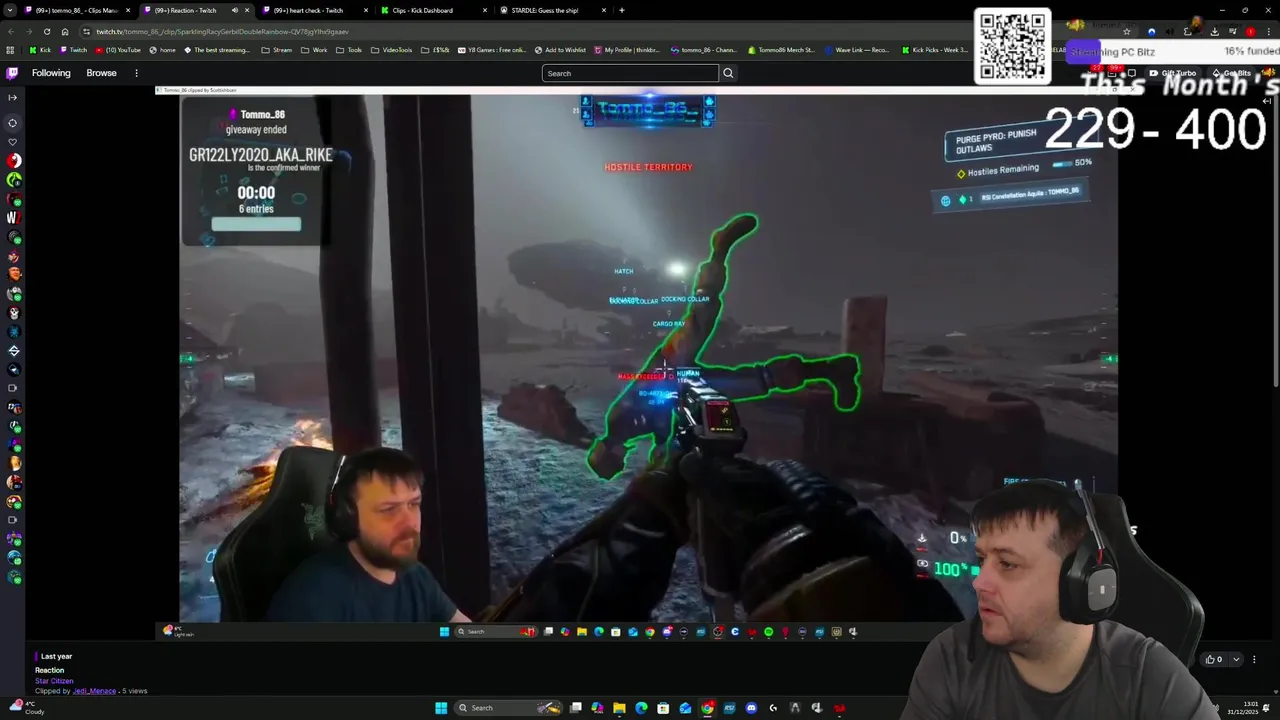Expand the Tools bookmarks folder
This screenshot has width=1280, height=720.
[349, 50]
